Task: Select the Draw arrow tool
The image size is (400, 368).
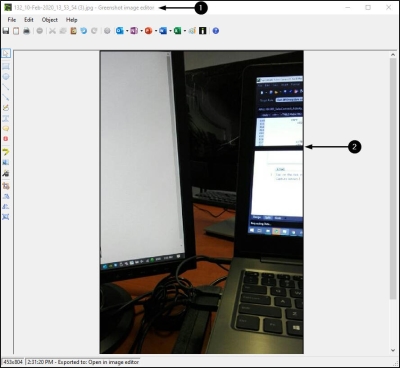Action: click(x=6, y=97)
